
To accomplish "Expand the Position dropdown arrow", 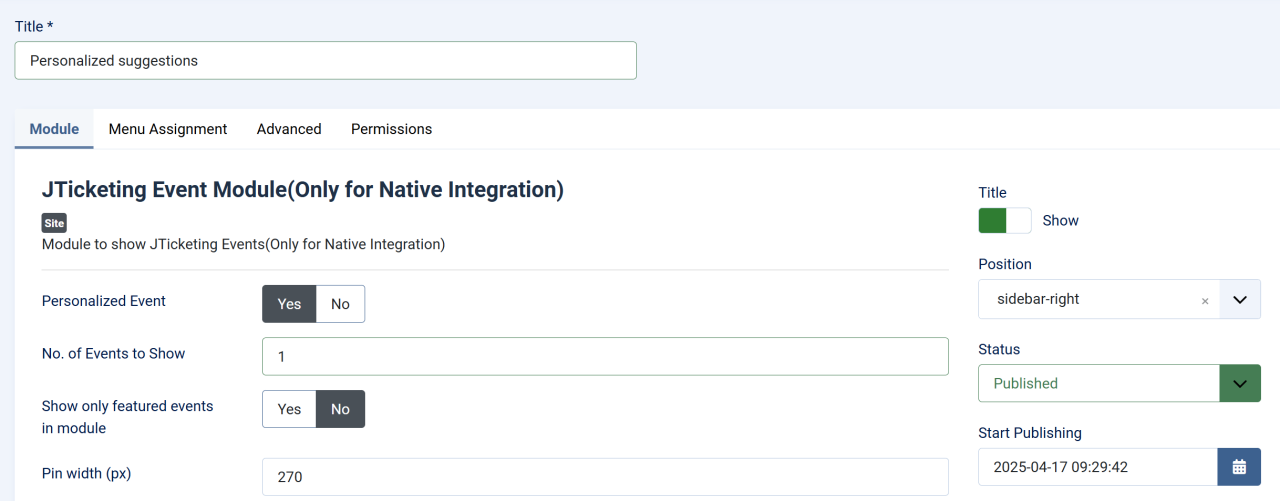I will coord(1240,299).
